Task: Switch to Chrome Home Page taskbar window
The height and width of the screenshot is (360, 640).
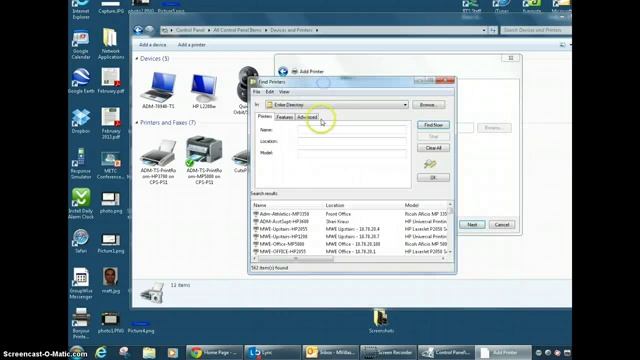Action: (214, 352)
